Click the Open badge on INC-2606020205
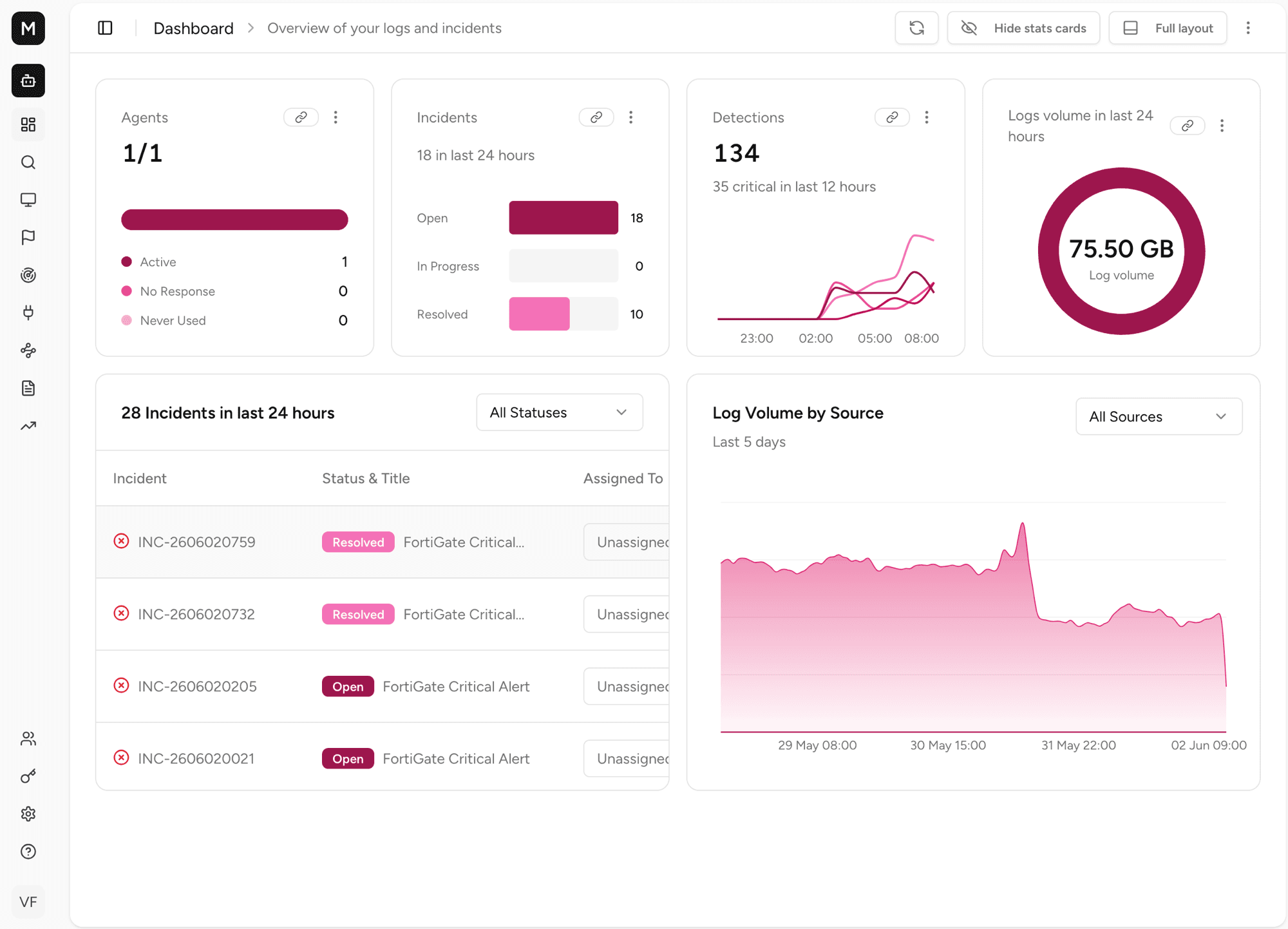 pyautogui.click(x=348, y=687)
